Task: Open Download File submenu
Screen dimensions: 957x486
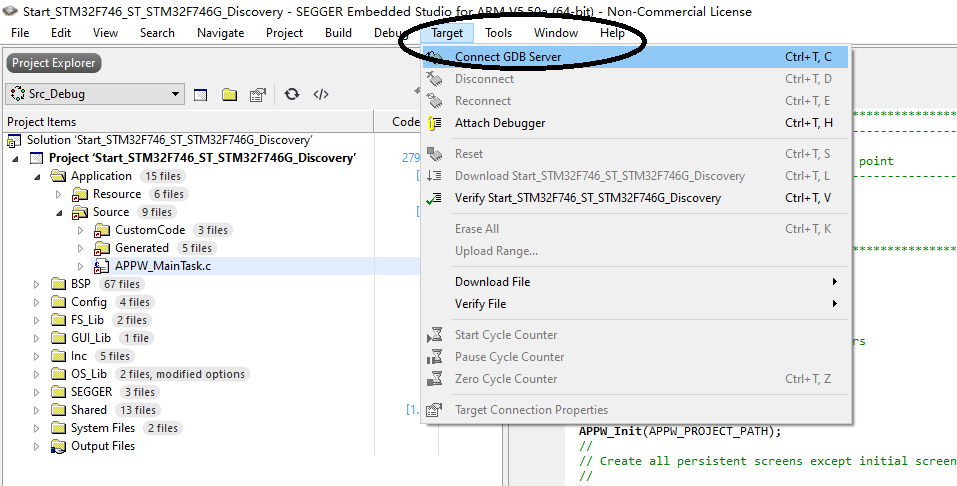Action: tap(635, 281)
